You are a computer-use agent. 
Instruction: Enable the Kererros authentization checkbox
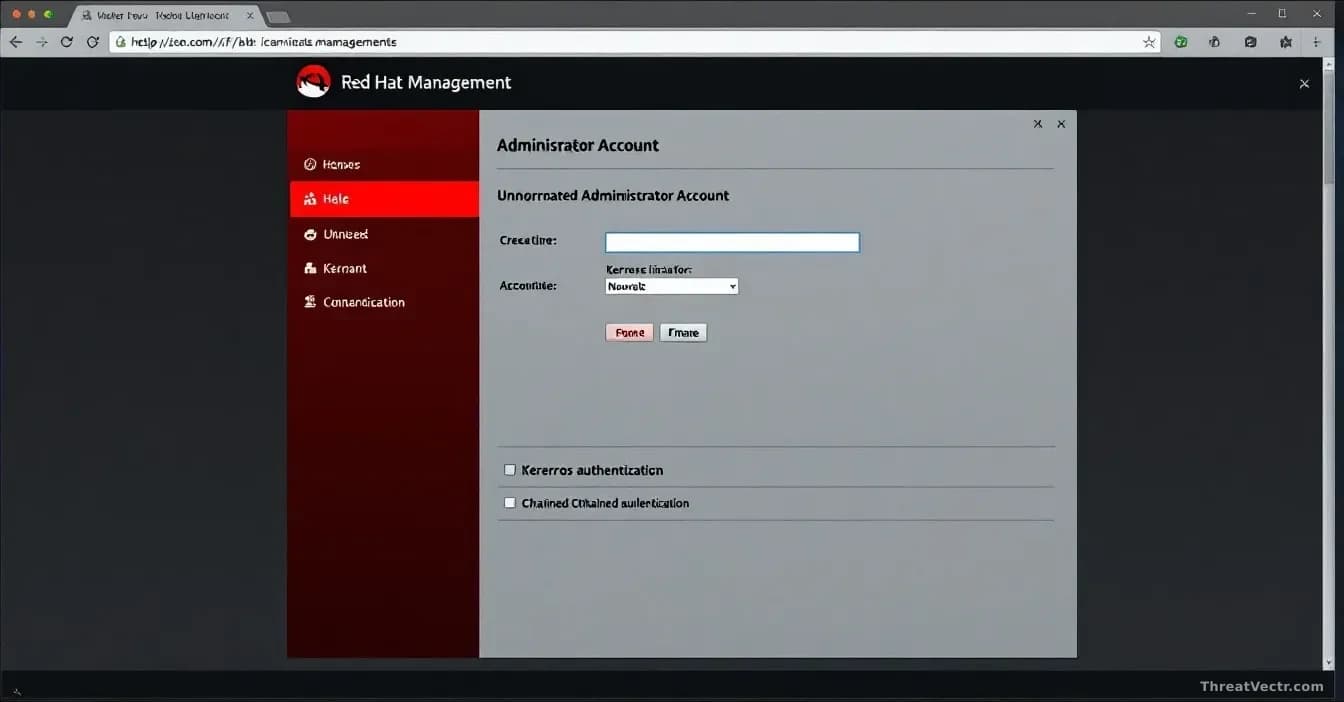510,469
